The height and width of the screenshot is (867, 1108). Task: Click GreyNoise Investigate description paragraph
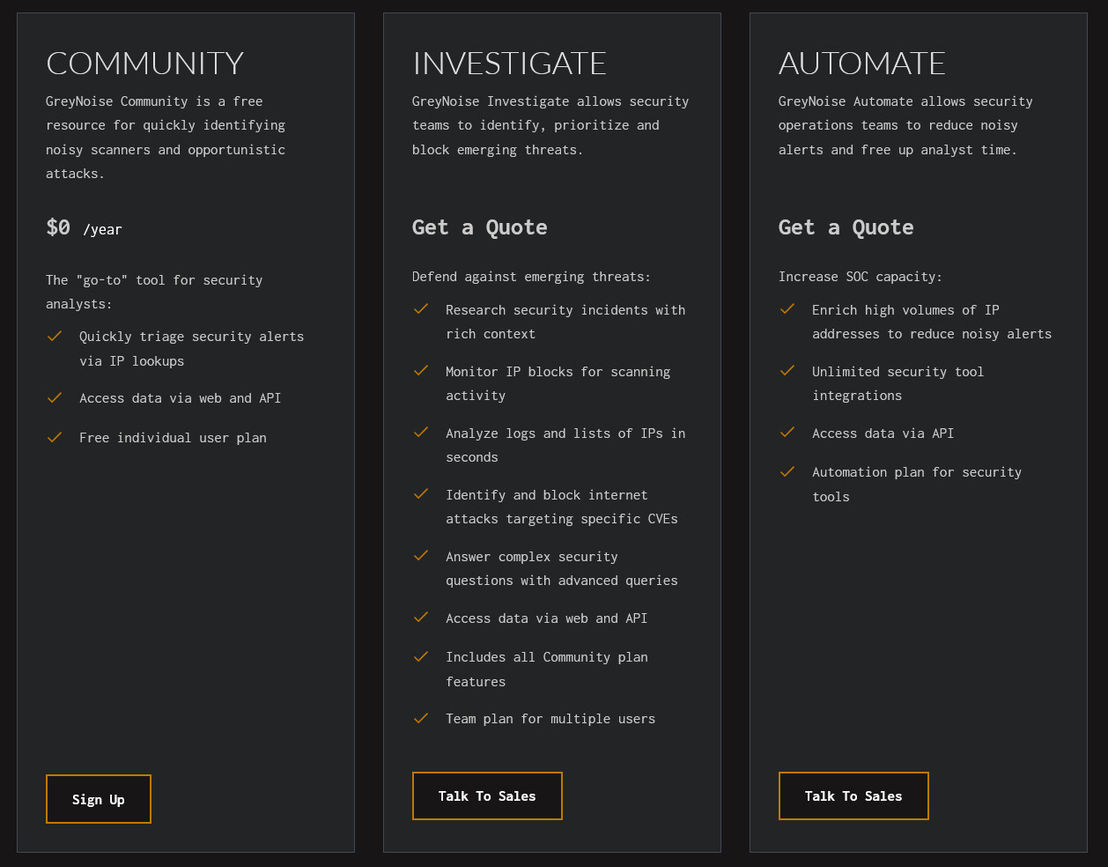coord(550,126)
